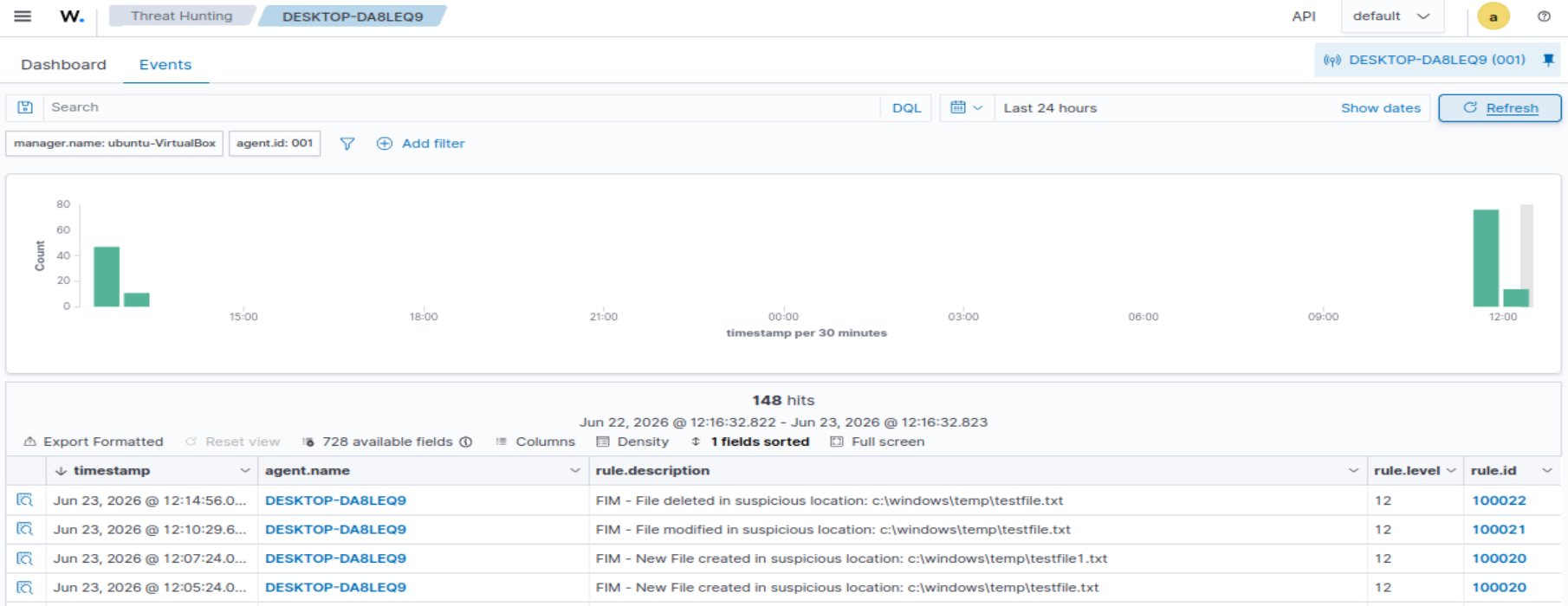Open rule id 100021 link

pos(1499,529)
